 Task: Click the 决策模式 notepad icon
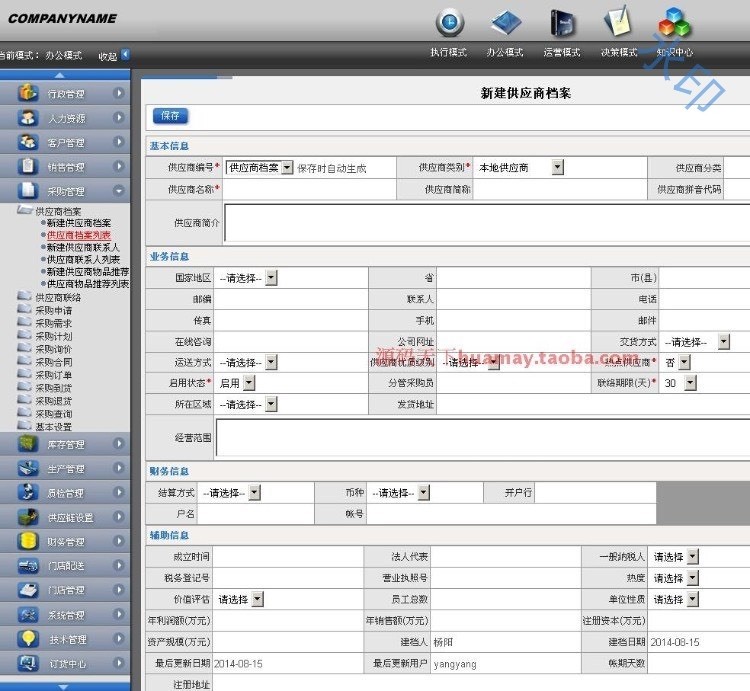pyautogui.click(x=617, y=22)
